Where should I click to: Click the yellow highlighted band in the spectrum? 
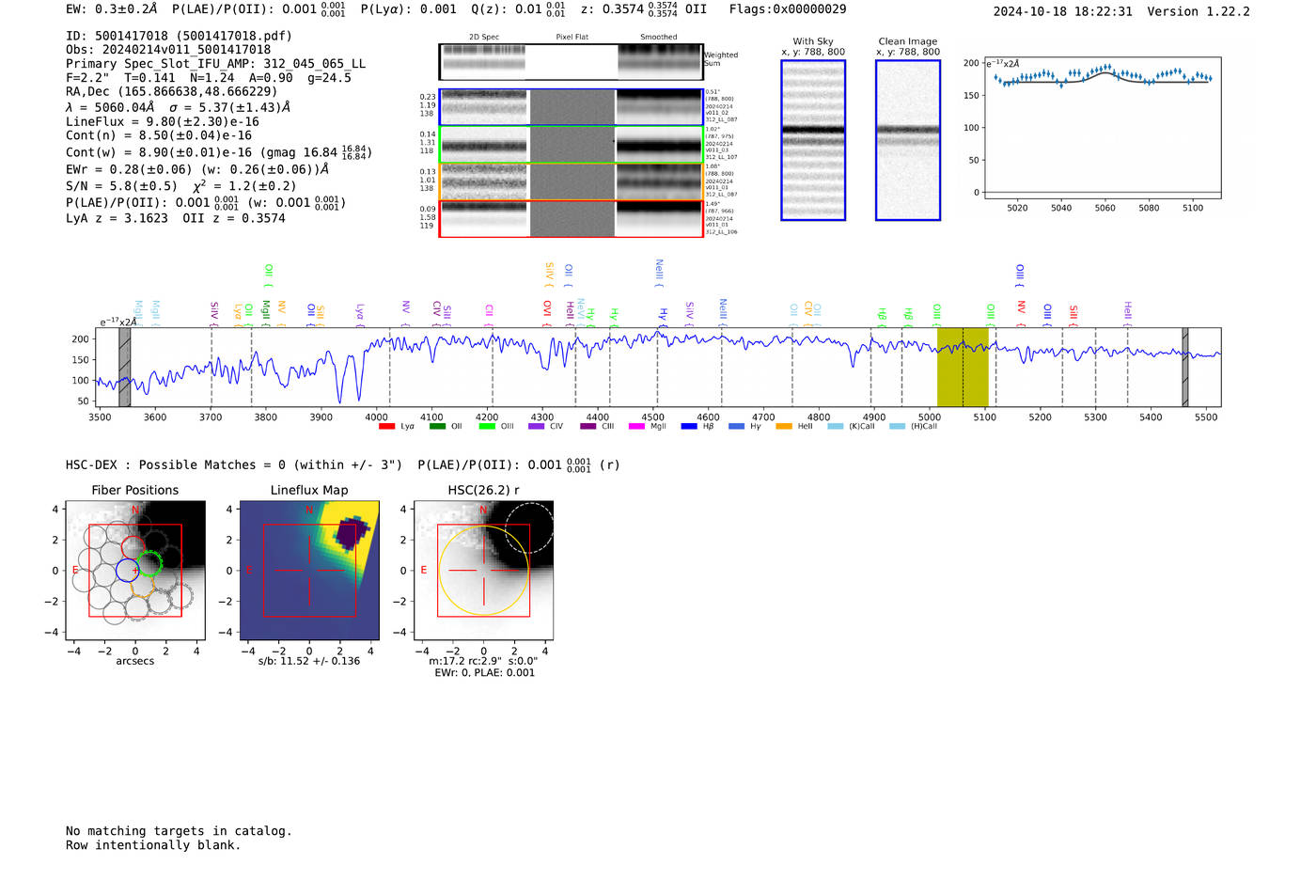[963, 367]
